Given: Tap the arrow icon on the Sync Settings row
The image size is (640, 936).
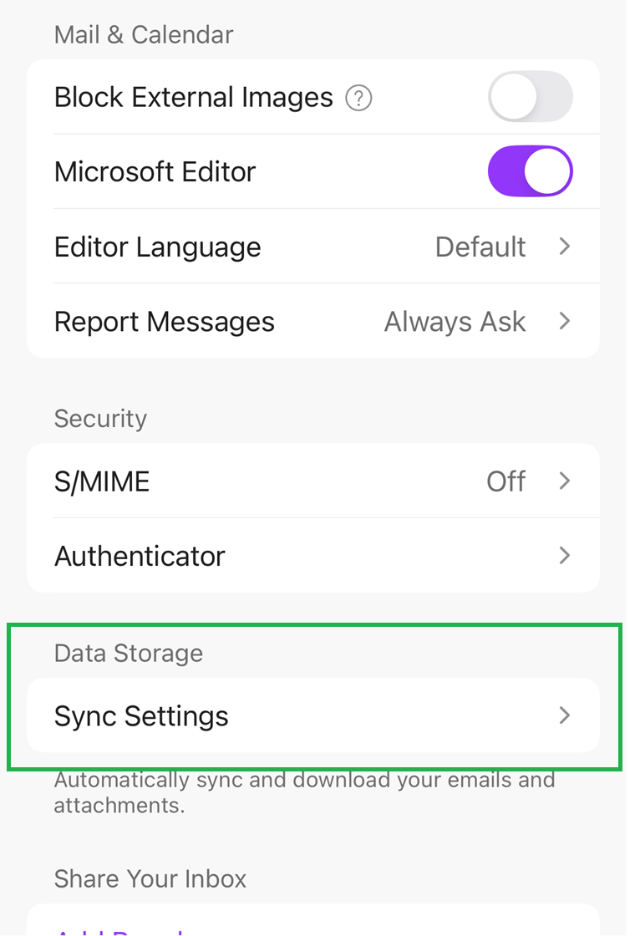Looking at the screenshot, I should 565,715.
